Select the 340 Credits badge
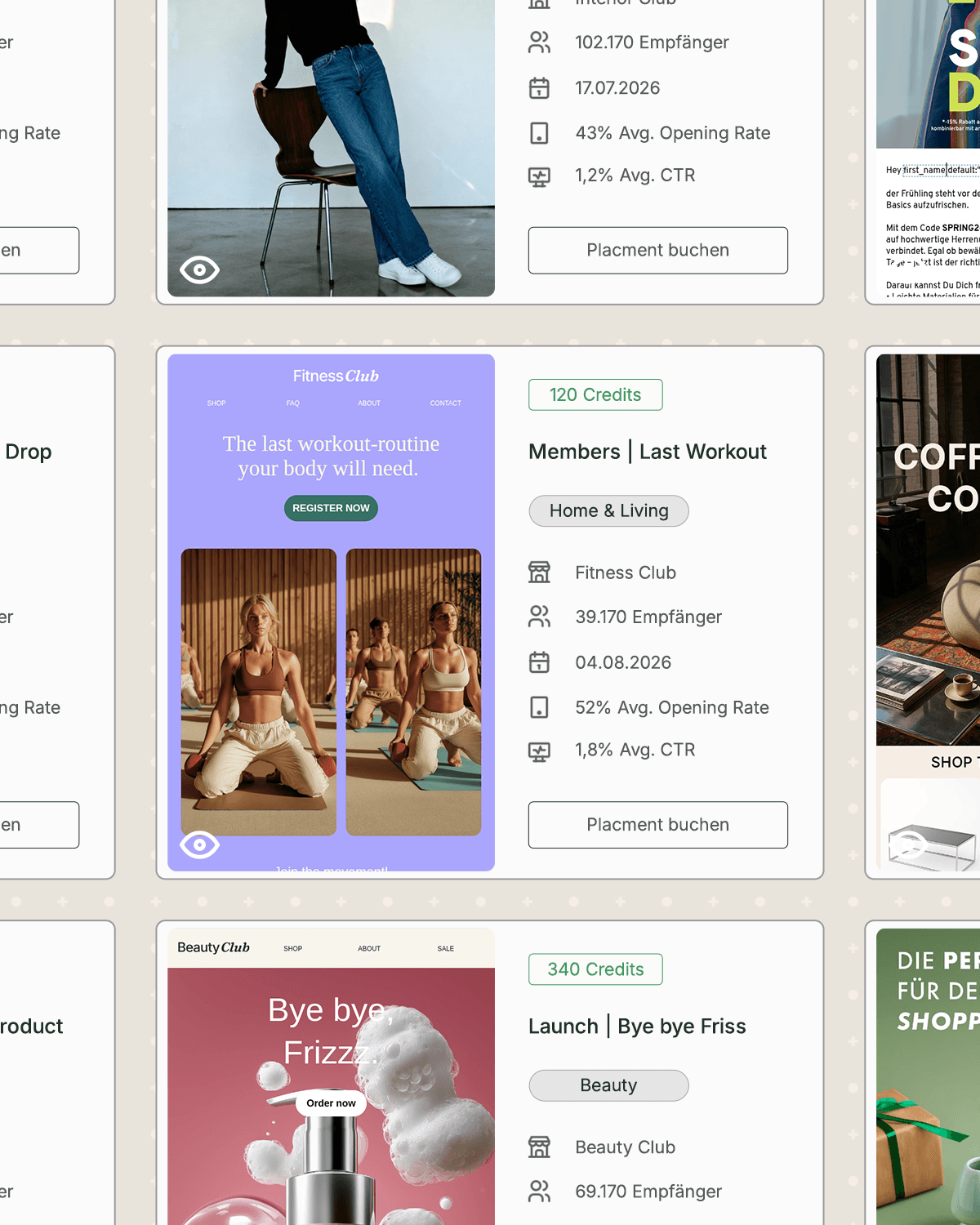 [595, 969]
